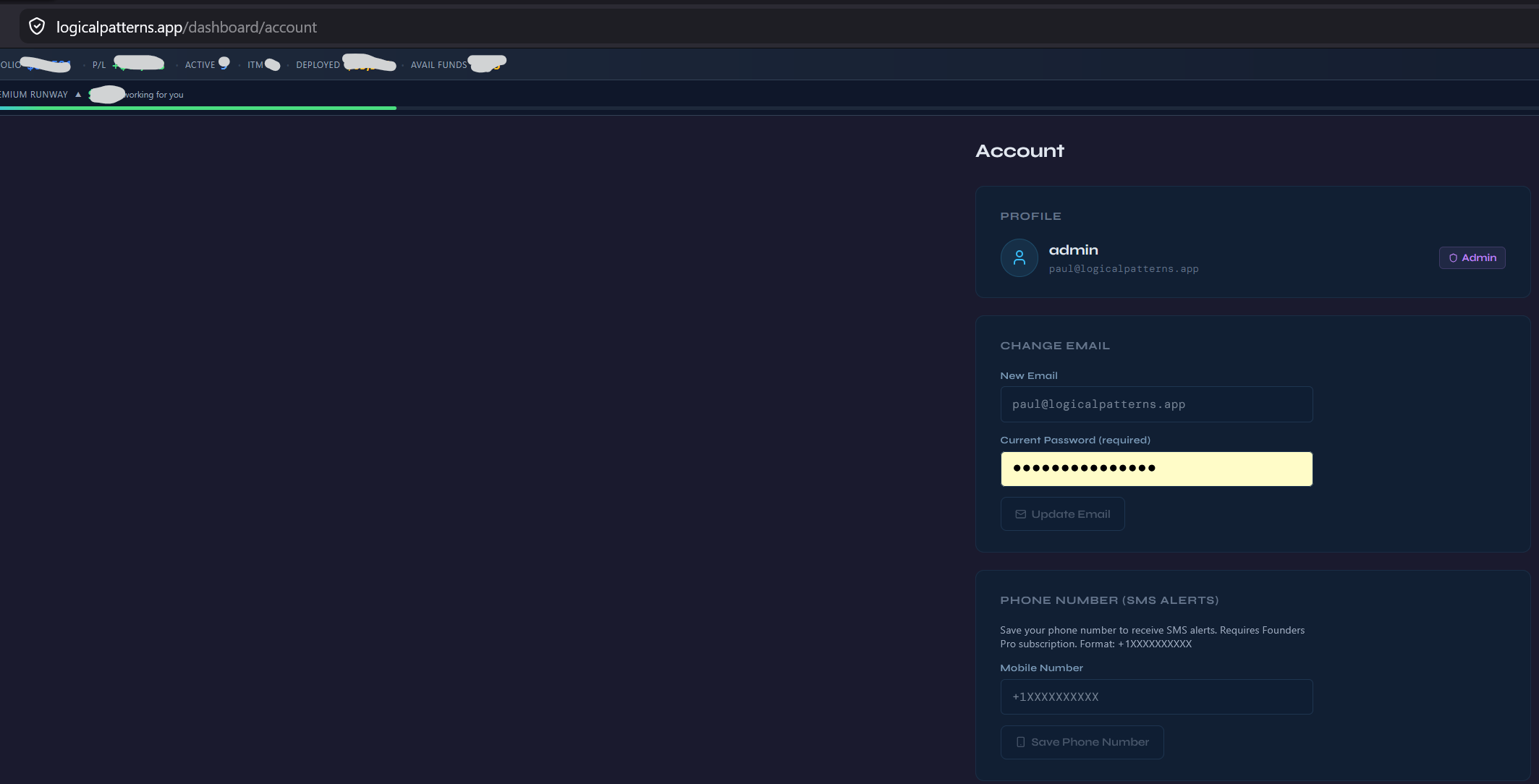Click the admin profile avatar icon

(x=1019, y=257)
